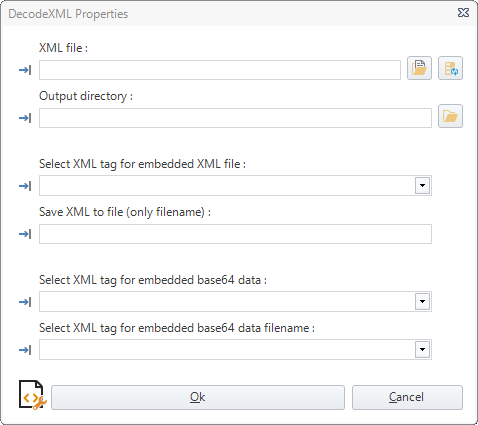Expand the base64 data filename tag dropdown
Screen dimensions: 478x425
click(x=422, y=349)
